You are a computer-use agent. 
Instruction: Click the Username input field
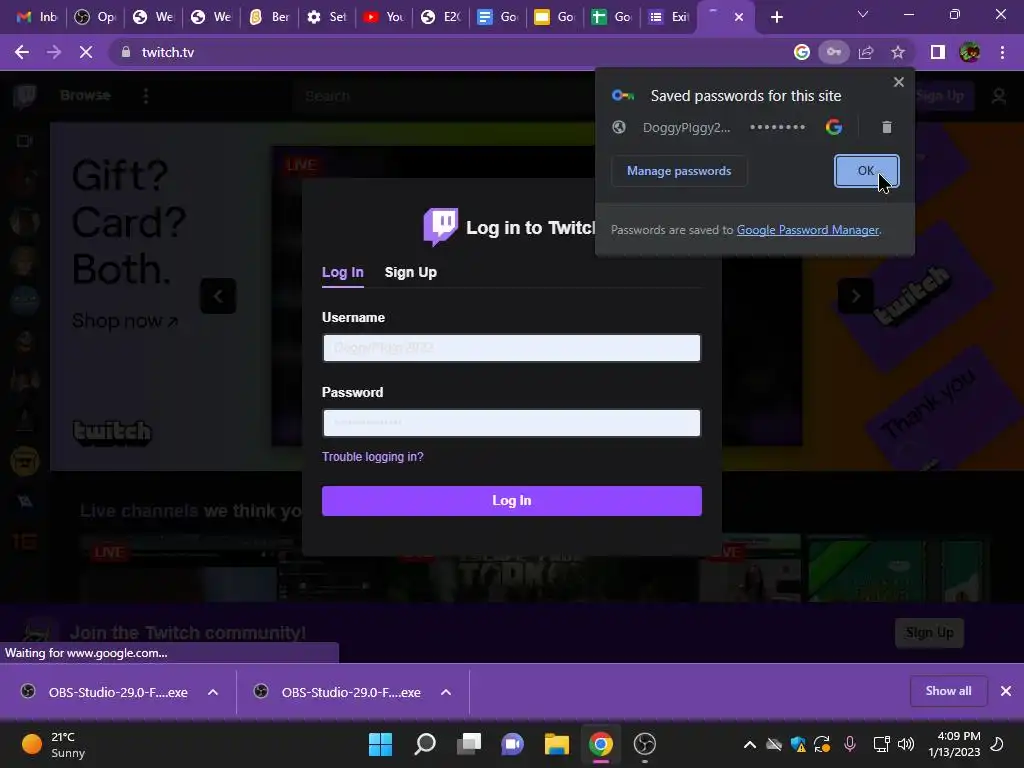511,348
